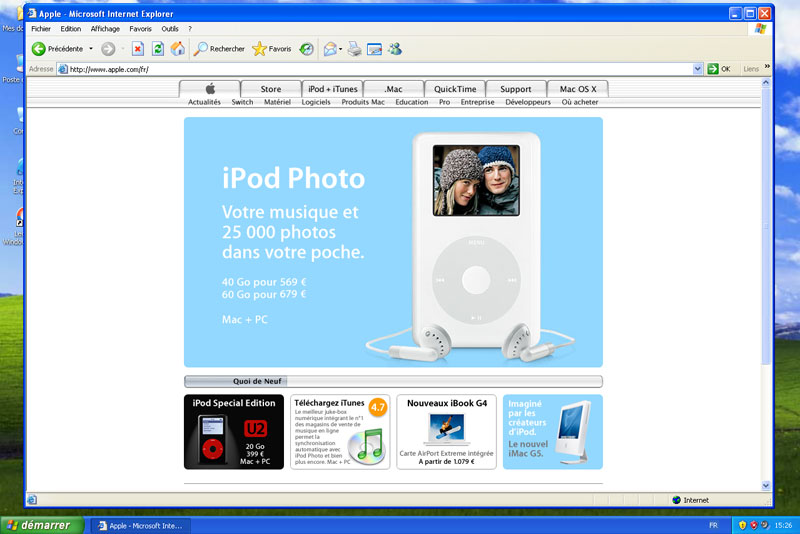Viewport: 800px width, 534px height.
Task: Click the Logiciels link
Action: (316, 102)
